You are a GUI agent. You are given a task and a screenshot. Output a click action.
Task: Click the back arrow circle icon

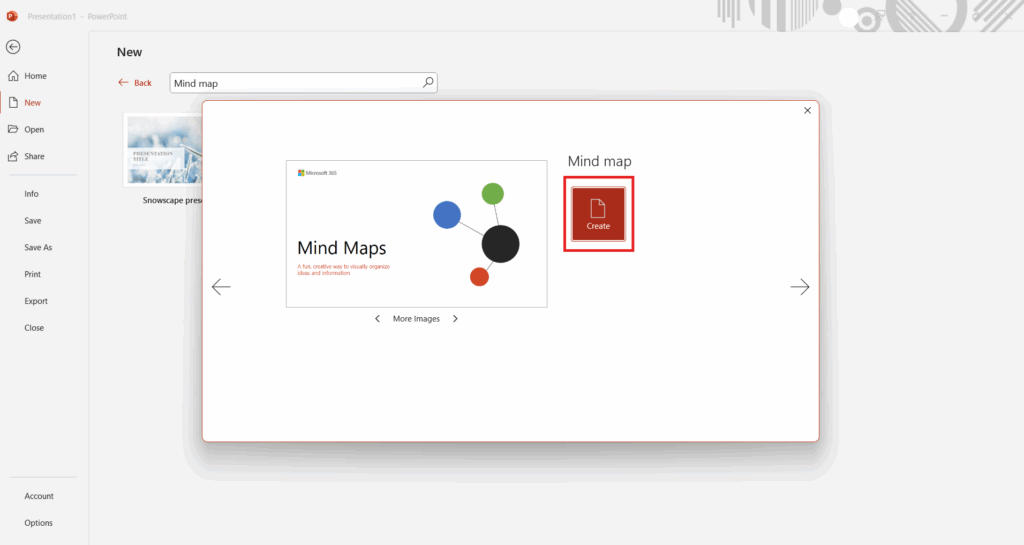coord(13,47)
